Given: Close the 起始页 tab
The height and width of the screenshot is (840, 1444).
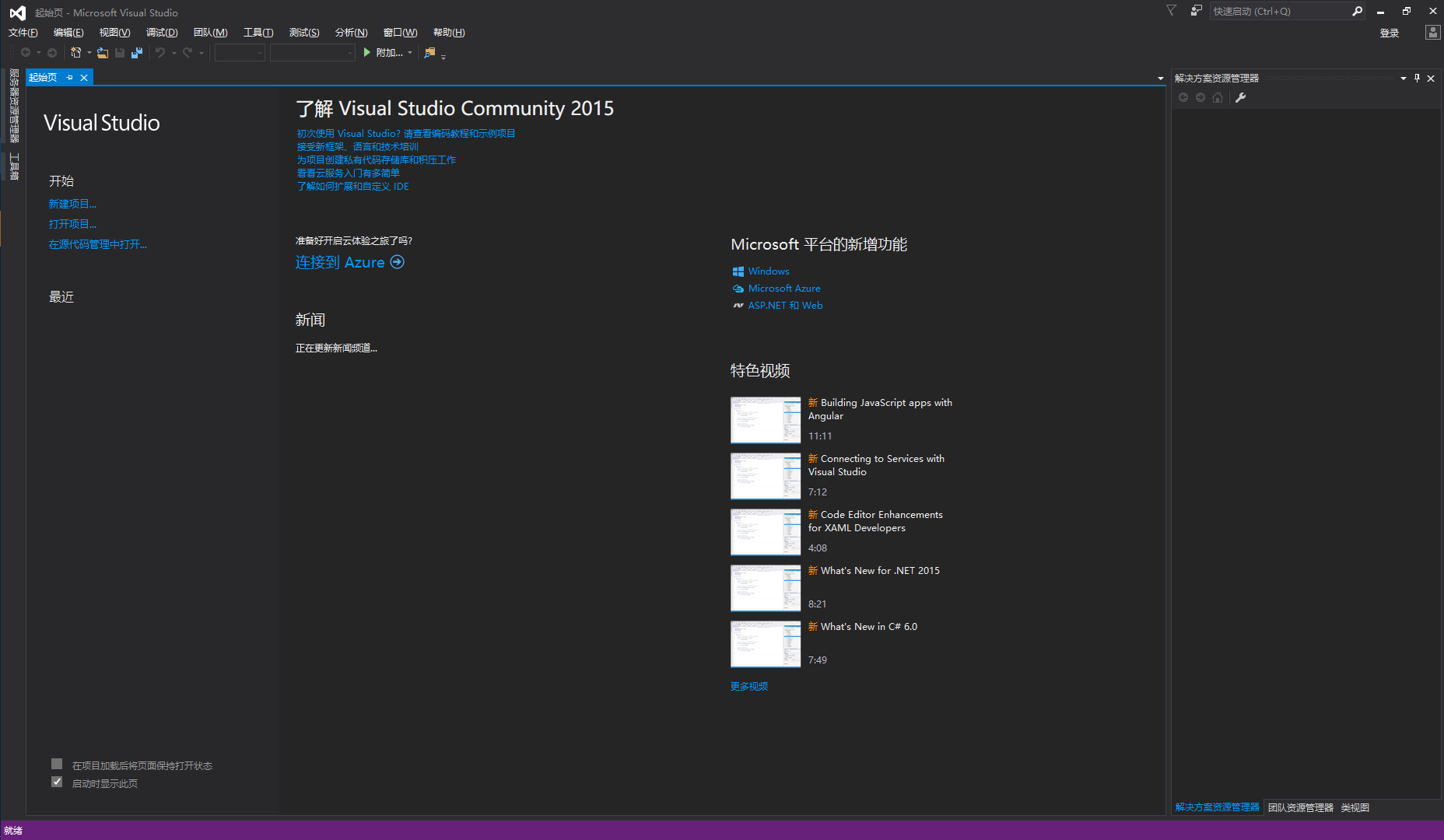Looking at the screenshot, I should pyautogui.click(x=84, y=78).
